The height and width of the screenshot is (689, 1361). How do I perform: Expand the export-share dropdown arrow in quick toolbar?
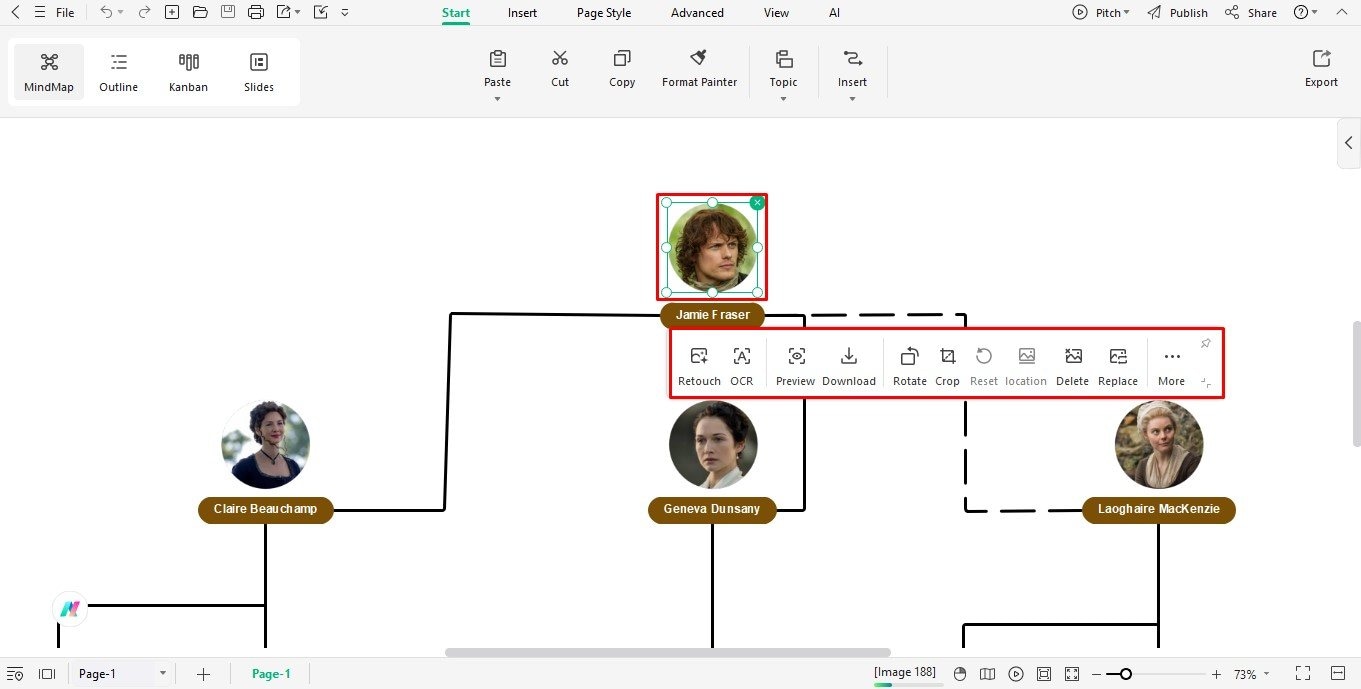[x=298, y=13]
